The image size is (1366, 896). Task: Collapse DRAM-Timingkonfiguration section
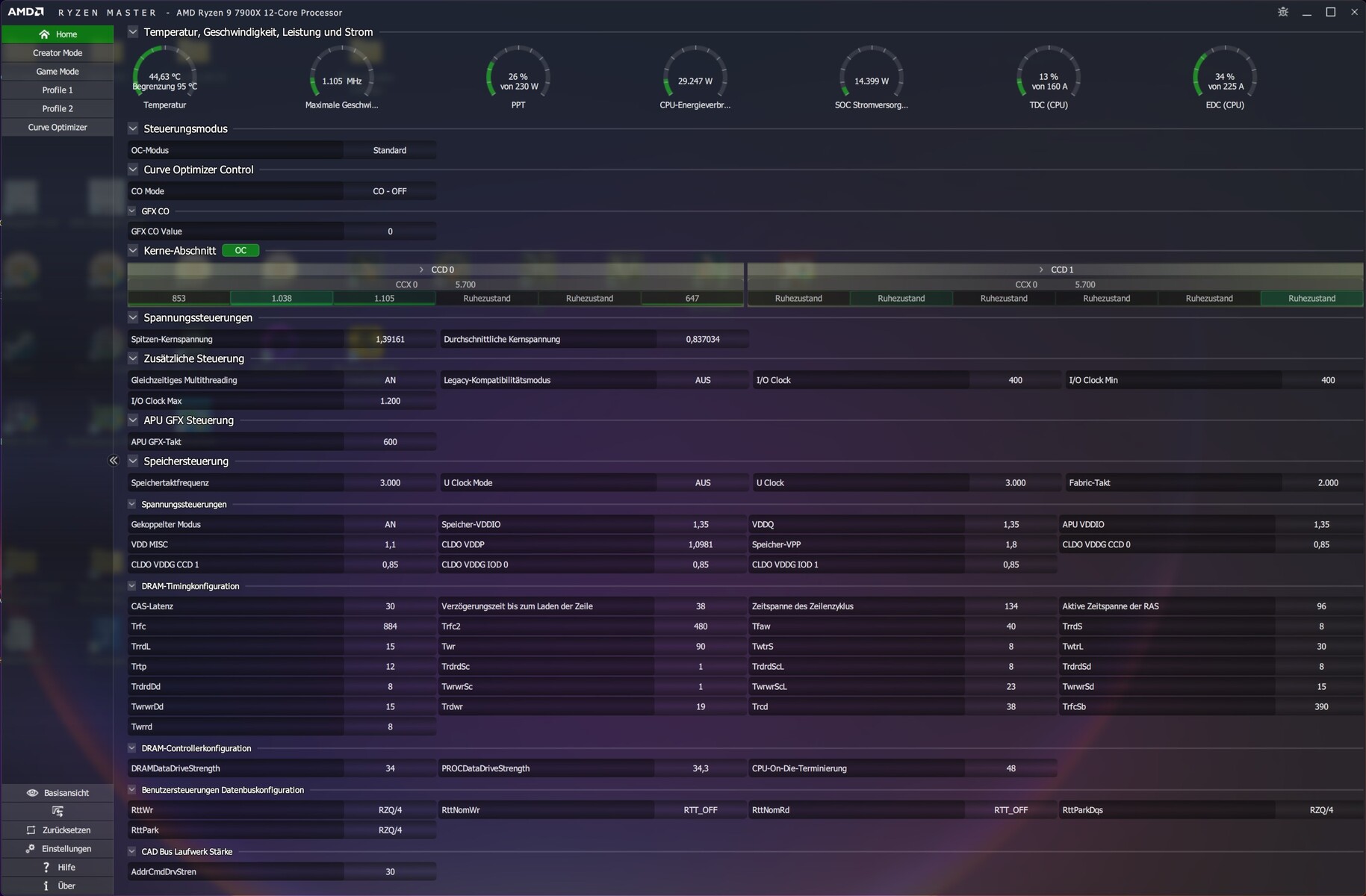point(132,586)
